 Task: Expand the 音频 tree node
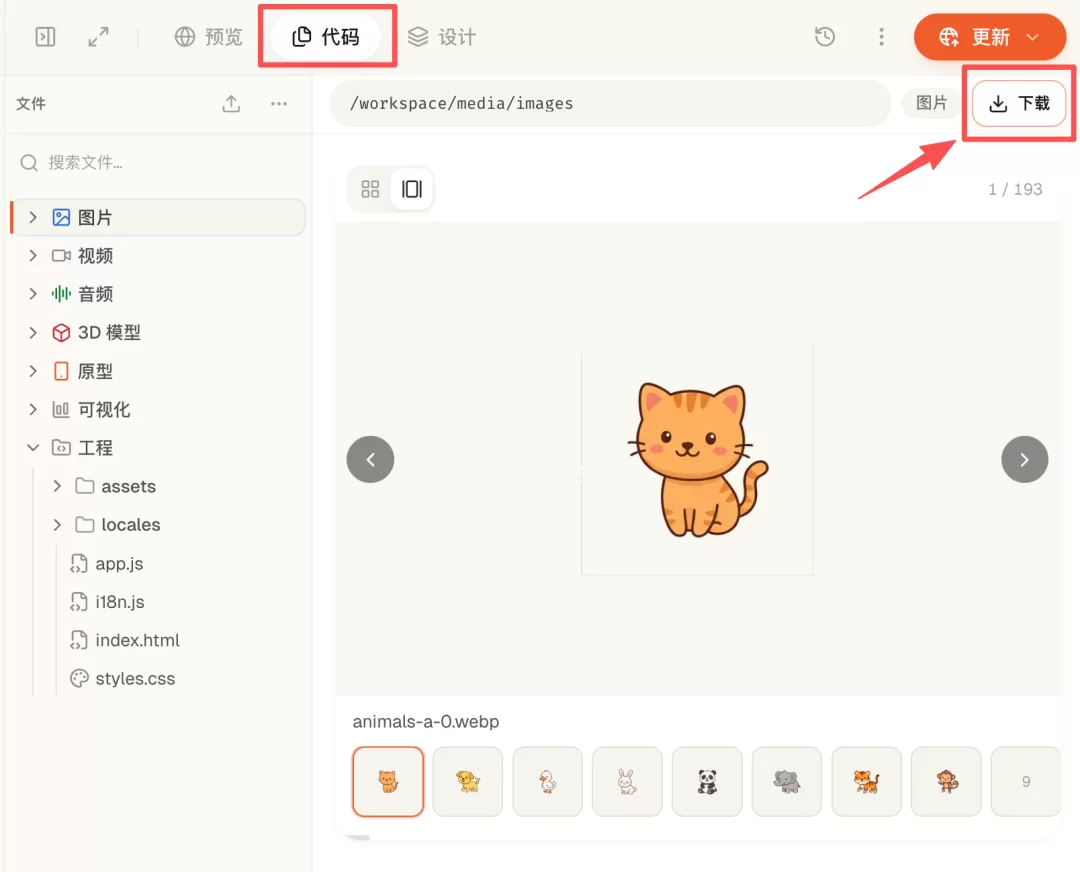click(33, 294)
